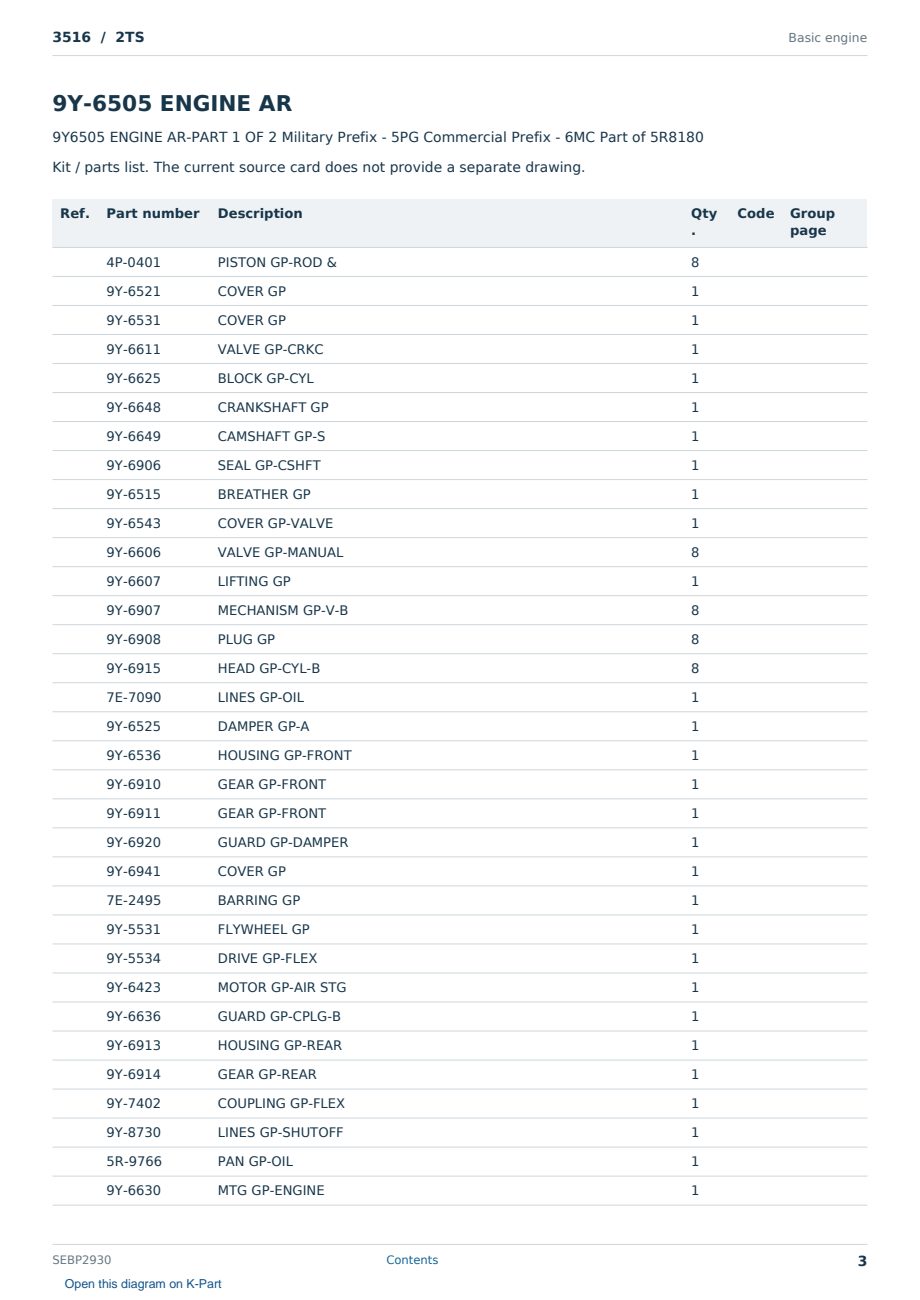The width and height of the screenshot is (920, 1300).
Task: Select the CRANKSHAFT GP description
Action: pyautogui.click(x=273, y=408)
